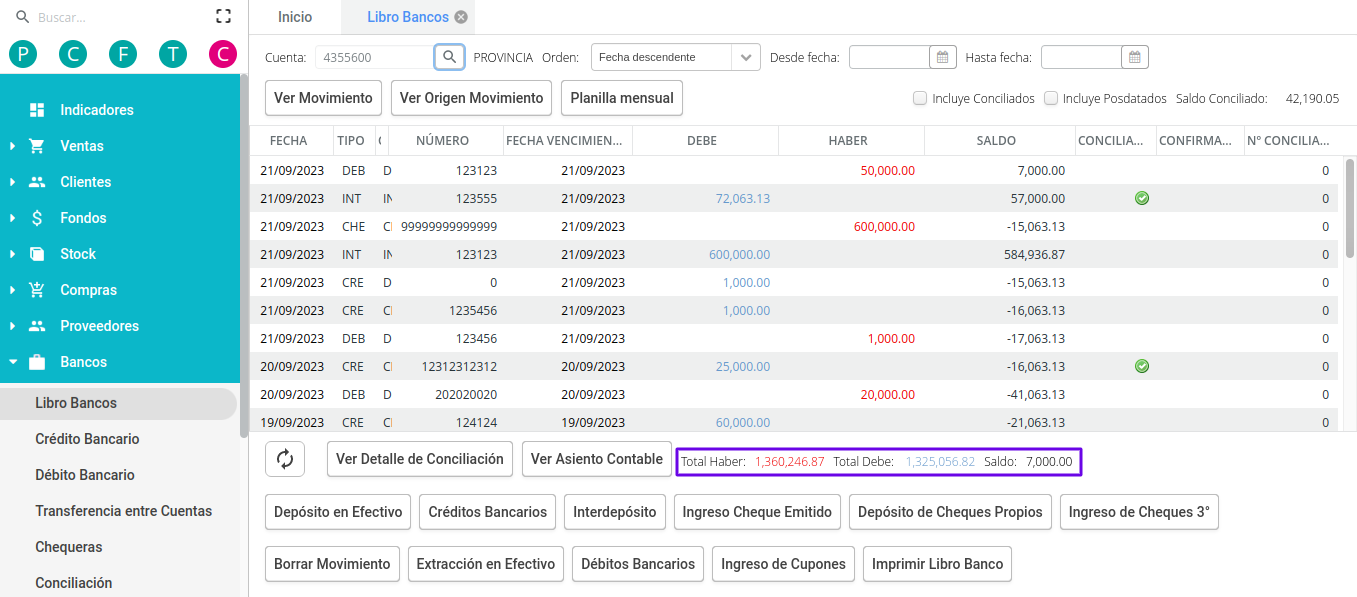Open Chequeras in sidebar
The height and width of the screenshot is (597, 1357).
point(69,547)
